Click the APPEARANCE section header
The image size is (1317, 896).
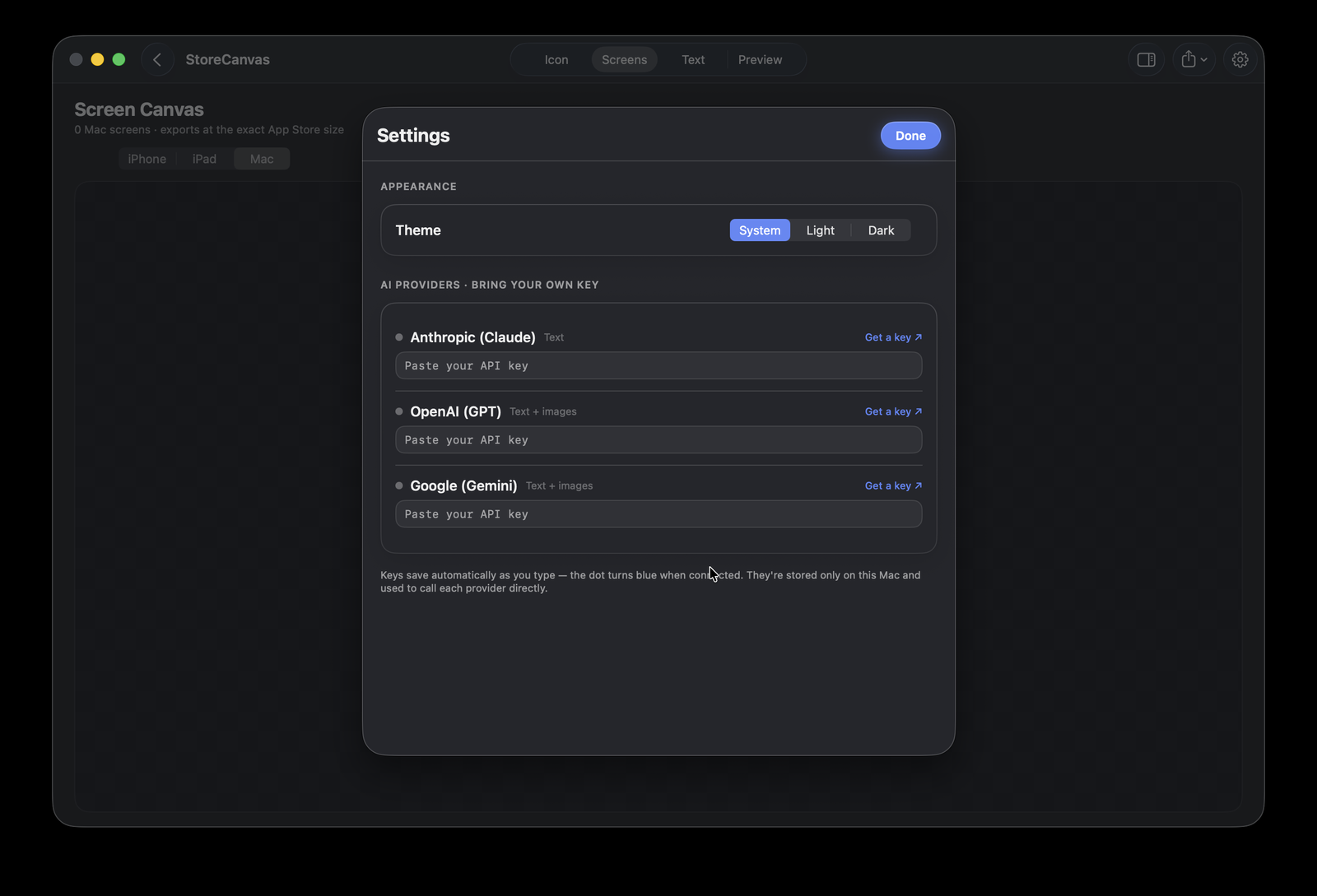point(418,187)
